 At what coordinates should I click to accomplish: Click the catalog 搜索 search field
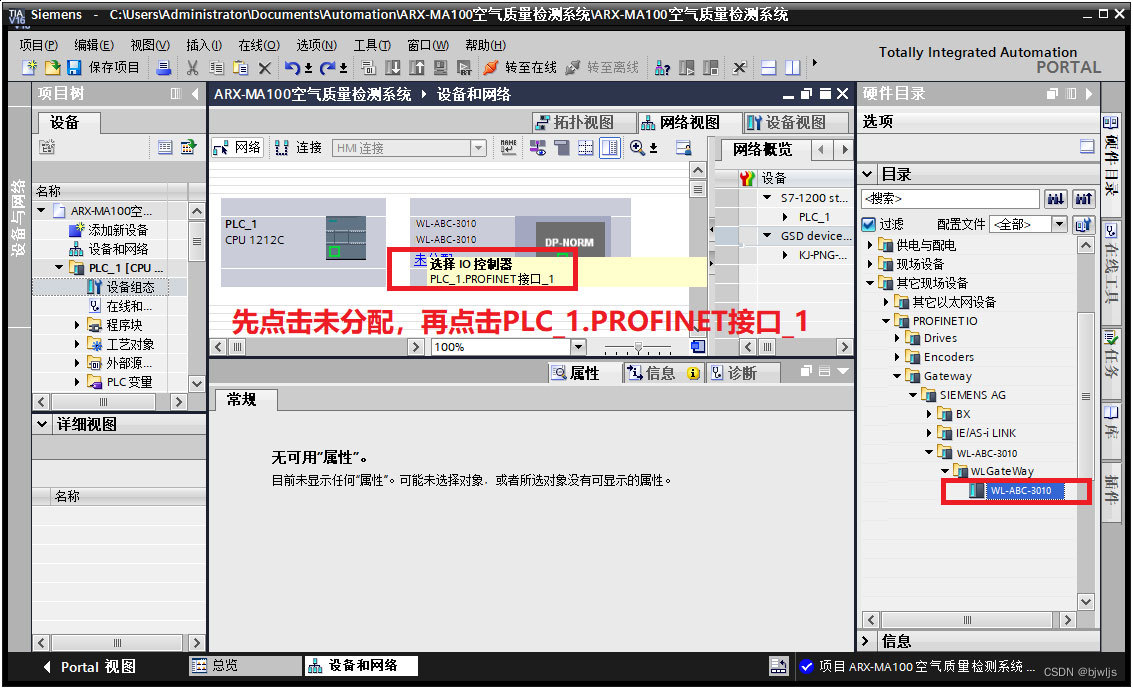coord(950,199)
